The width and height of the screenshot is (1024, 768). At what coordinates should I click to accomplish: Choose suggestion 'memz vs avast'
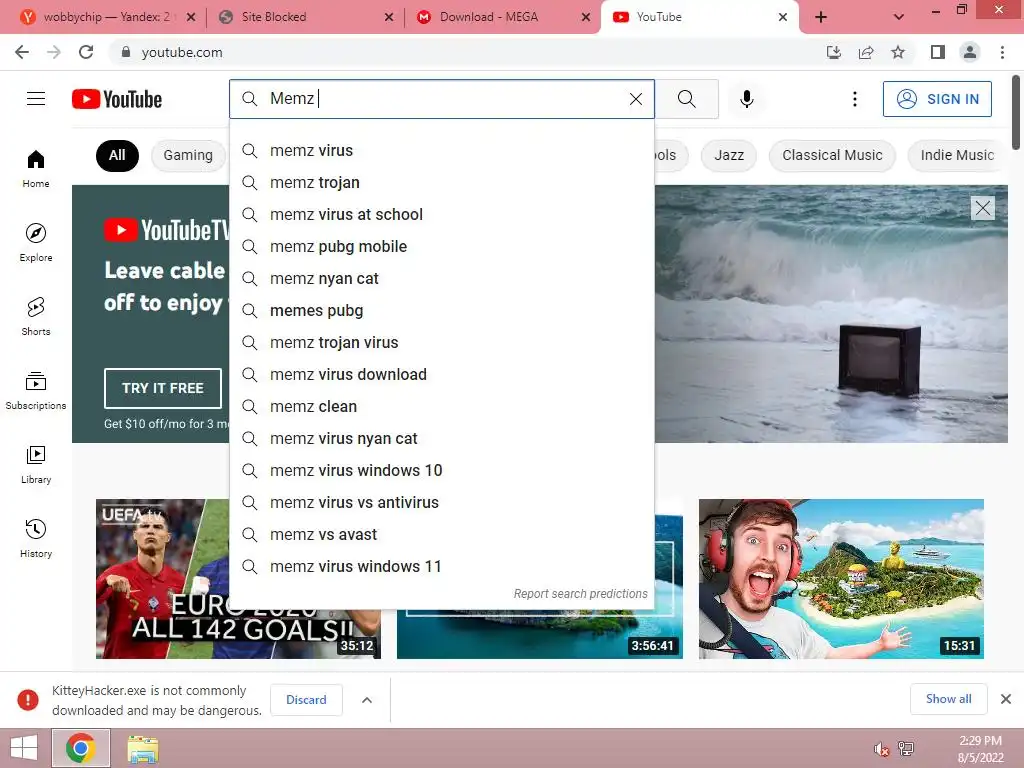[x=441, y=535]
